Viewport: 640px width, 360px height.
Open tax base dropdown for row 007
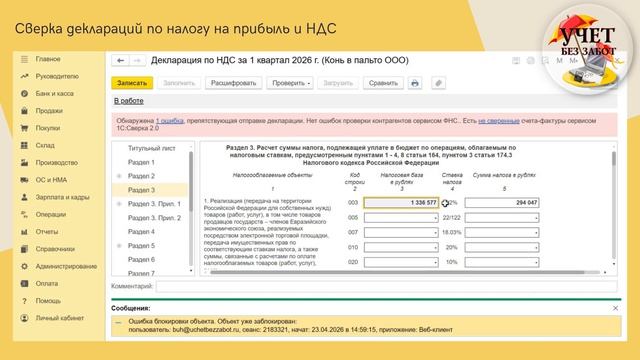tap(436, 233)
